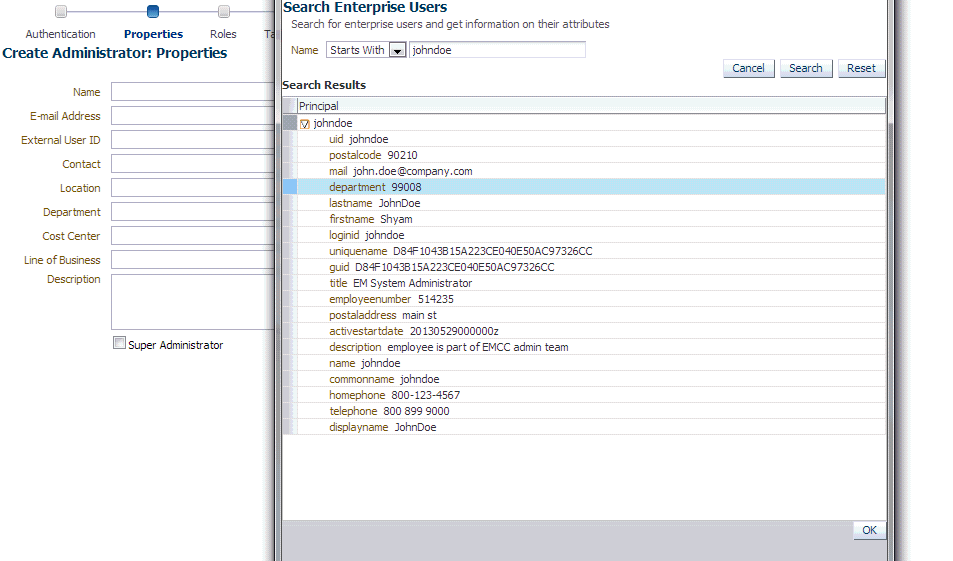Cancel the enterprise user search
This screenshot has height=561, width=953.
[748, 68]
